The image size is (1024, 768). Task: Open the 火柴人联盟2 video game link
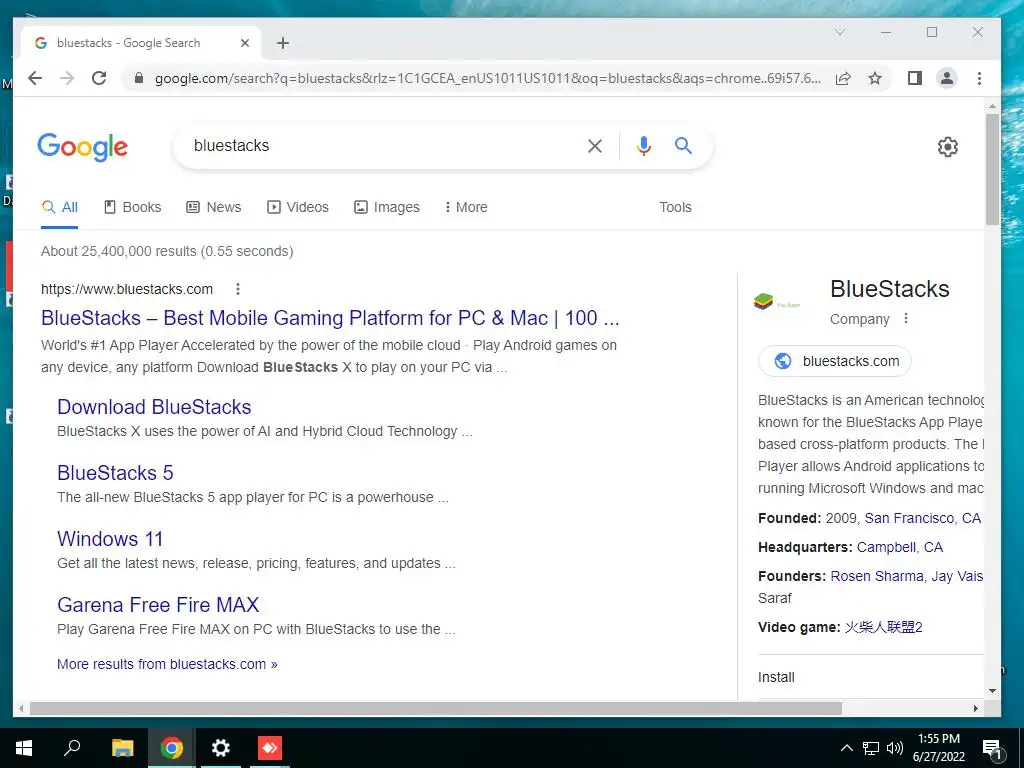[883, 628]
